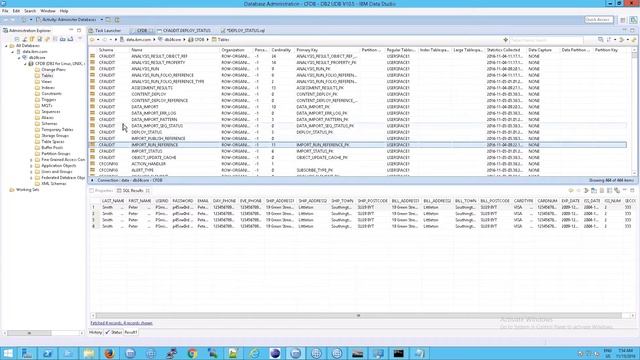Click the CARDTYPE column header in results
This screenshot has width=640, height=360.
(523, 201)
